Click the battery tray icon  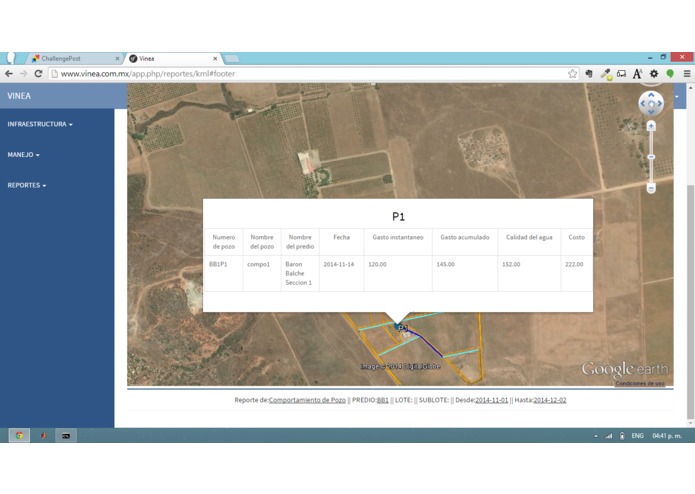tap(622, 436)
